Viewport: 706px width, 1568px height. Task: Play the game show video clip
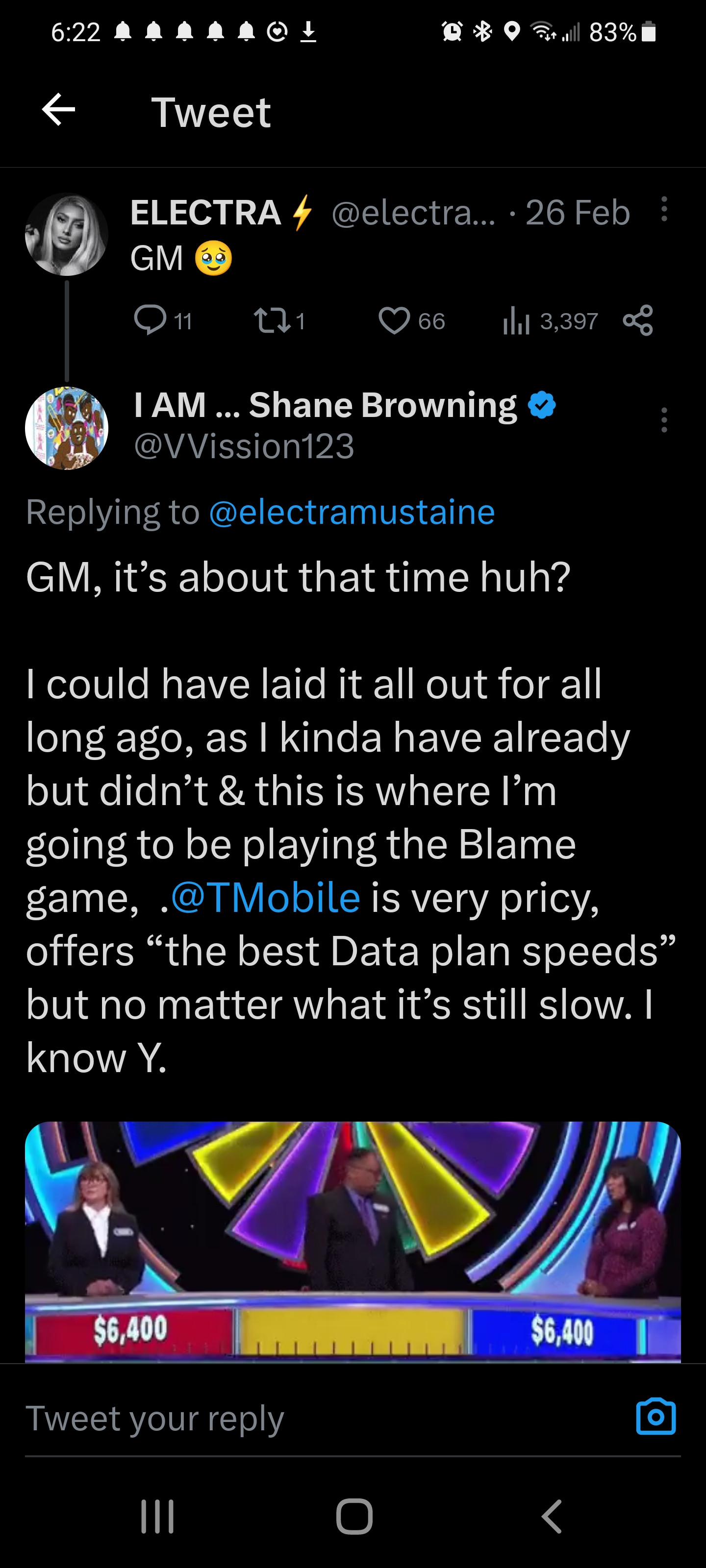click(353, 1241)
